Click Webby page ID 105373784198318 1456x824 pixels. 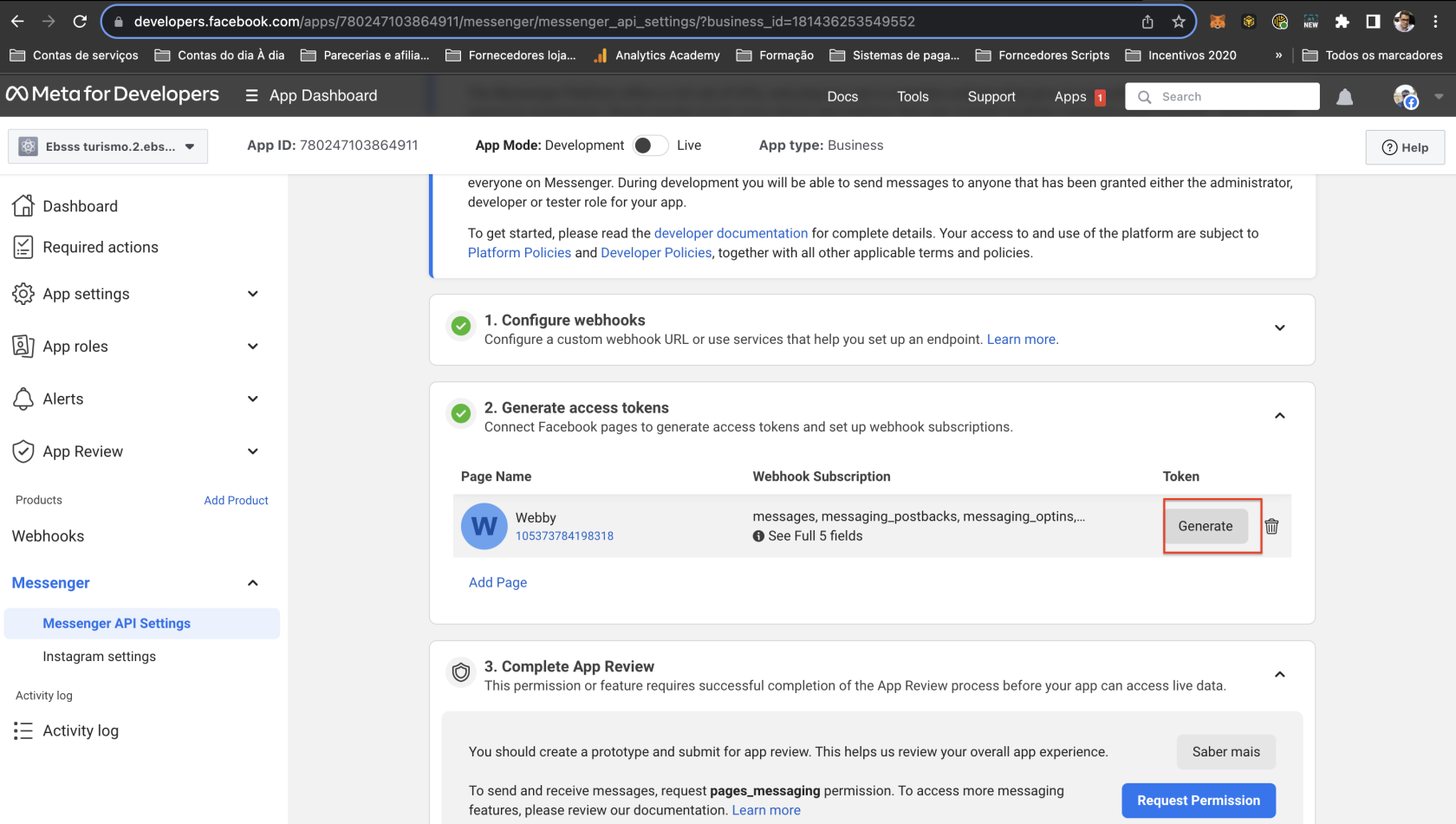click(564, 536)
